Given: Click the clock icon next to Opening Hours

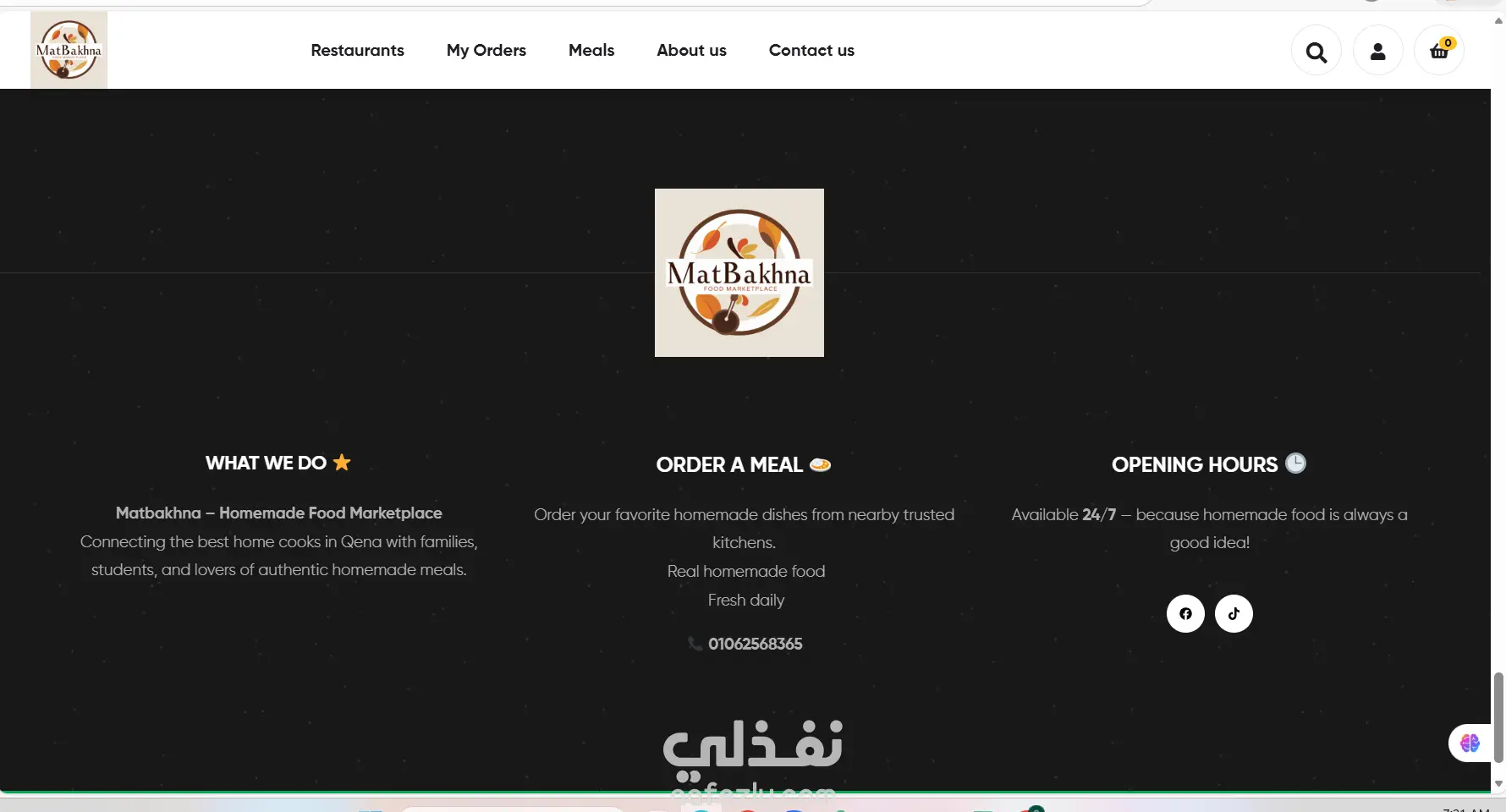Looking at the screenshot, I should click(x=1296, y=463).
